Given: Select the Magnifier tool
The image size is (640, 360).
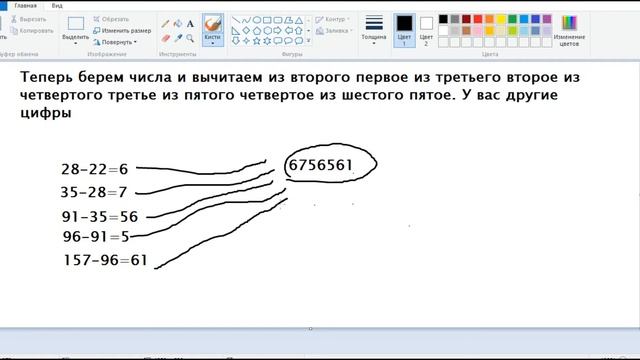Looking at the screenshot, I should point(190,38).
